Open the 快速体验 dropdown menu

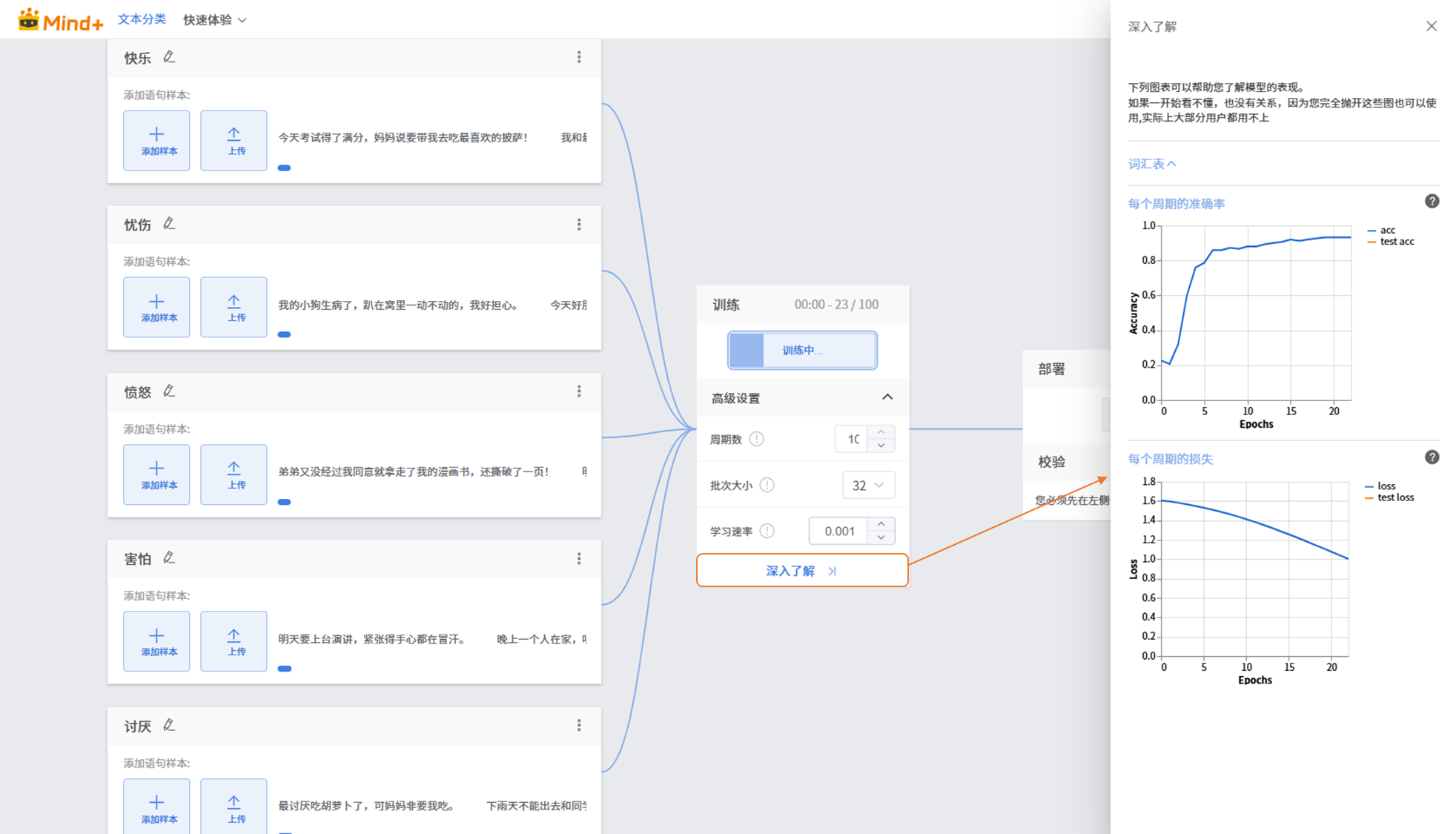coord(214,20)
